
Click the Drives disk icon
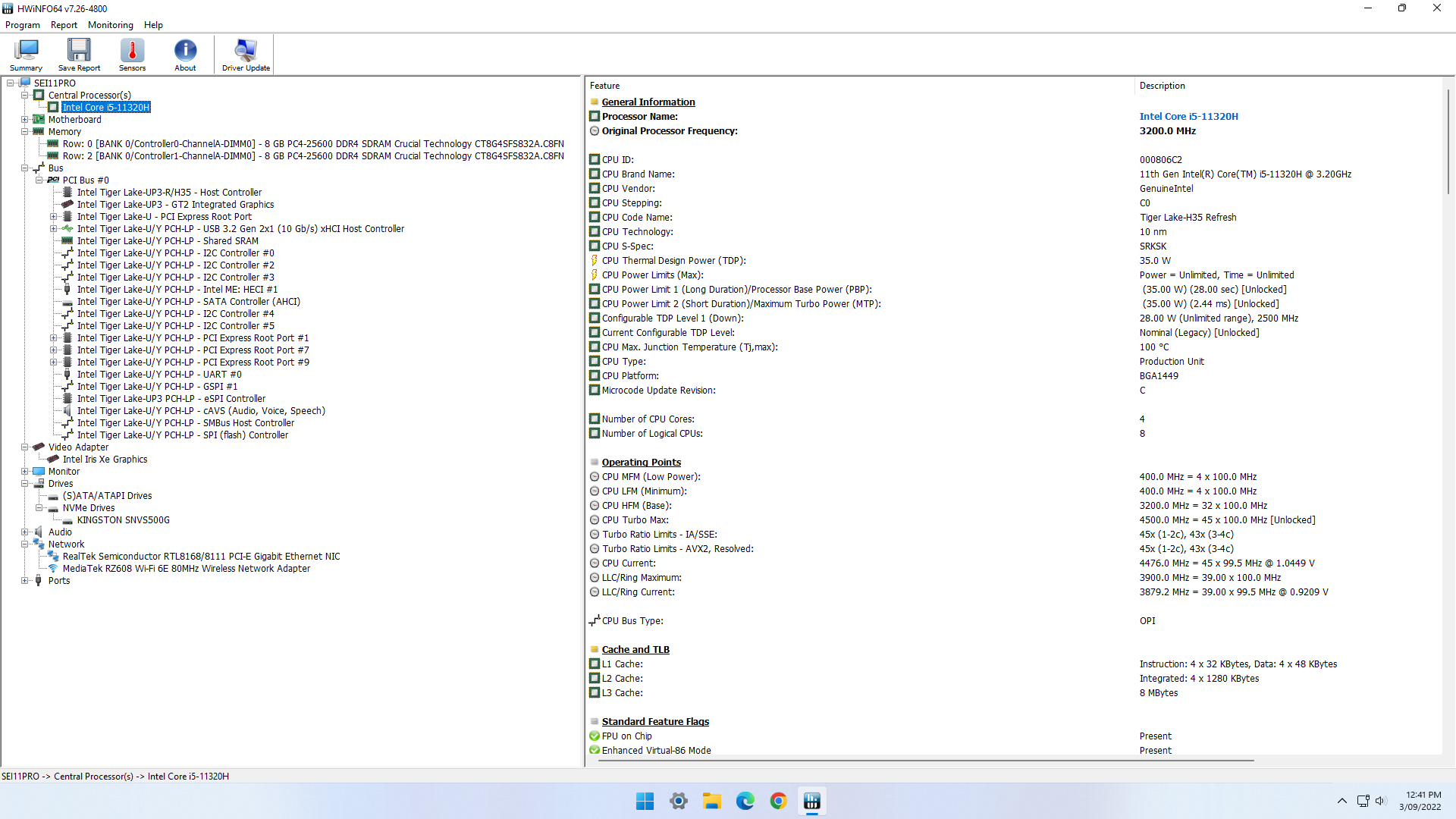[39, 483]
